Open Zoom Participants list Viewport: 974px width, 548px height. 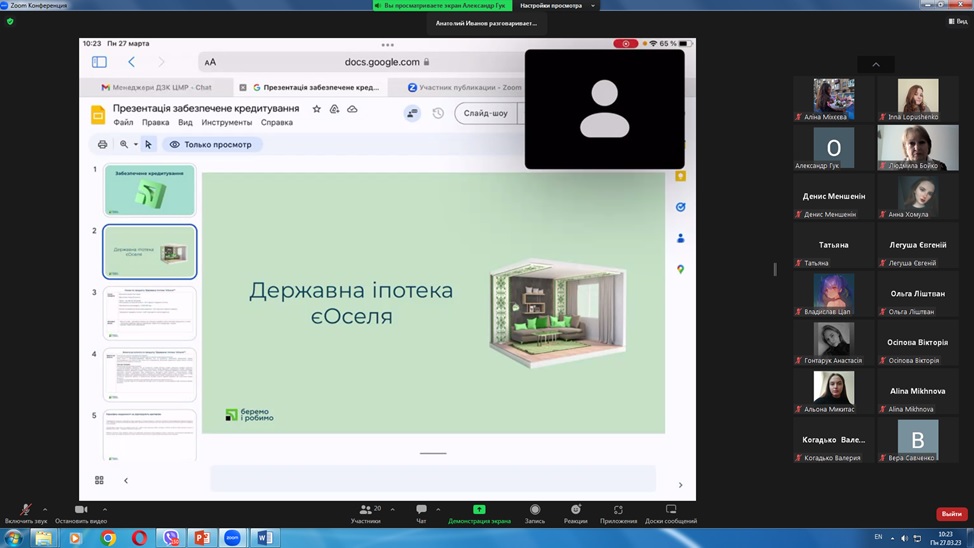tap(367, 513)
